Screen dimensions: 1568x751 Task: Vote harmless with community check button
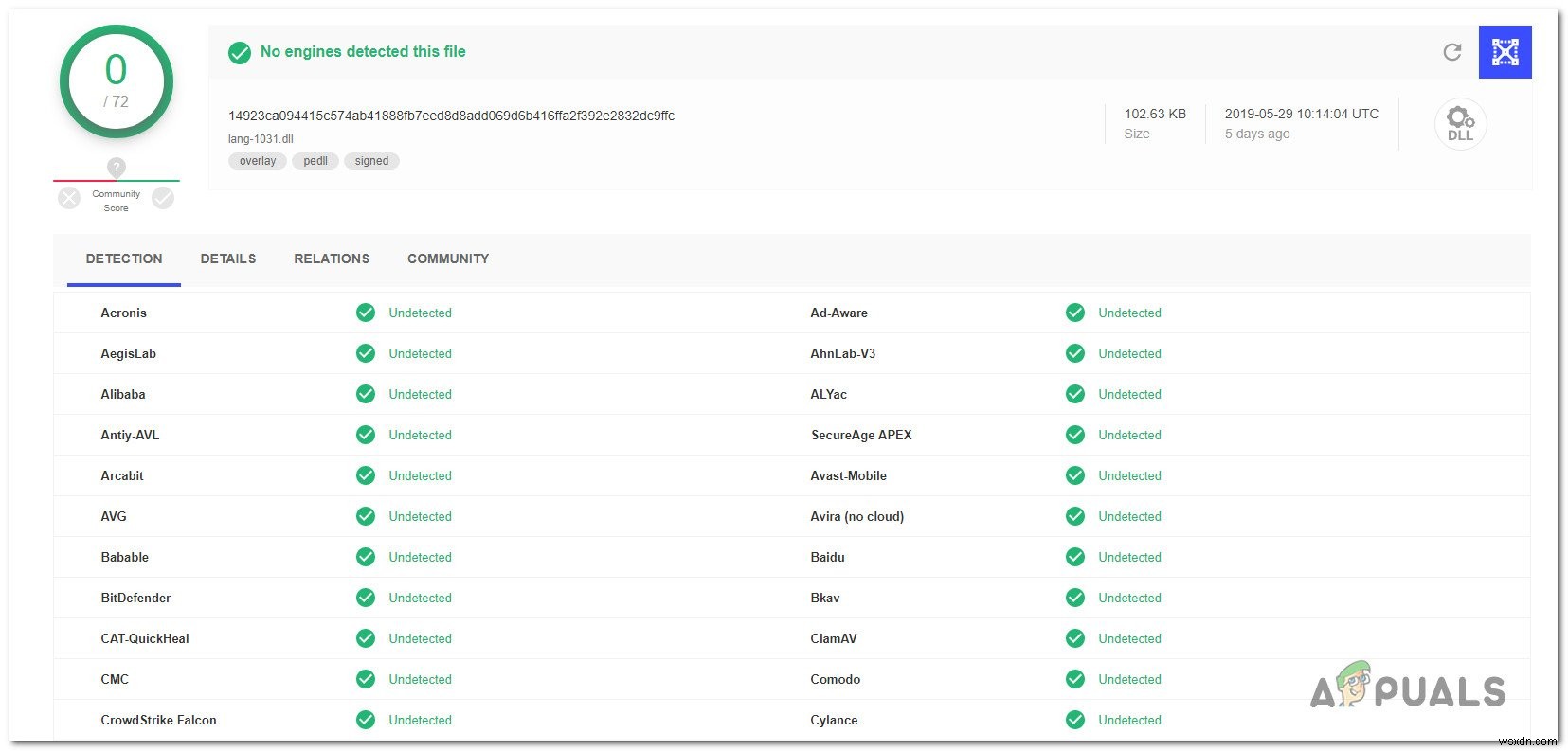(x=163, y=198)
